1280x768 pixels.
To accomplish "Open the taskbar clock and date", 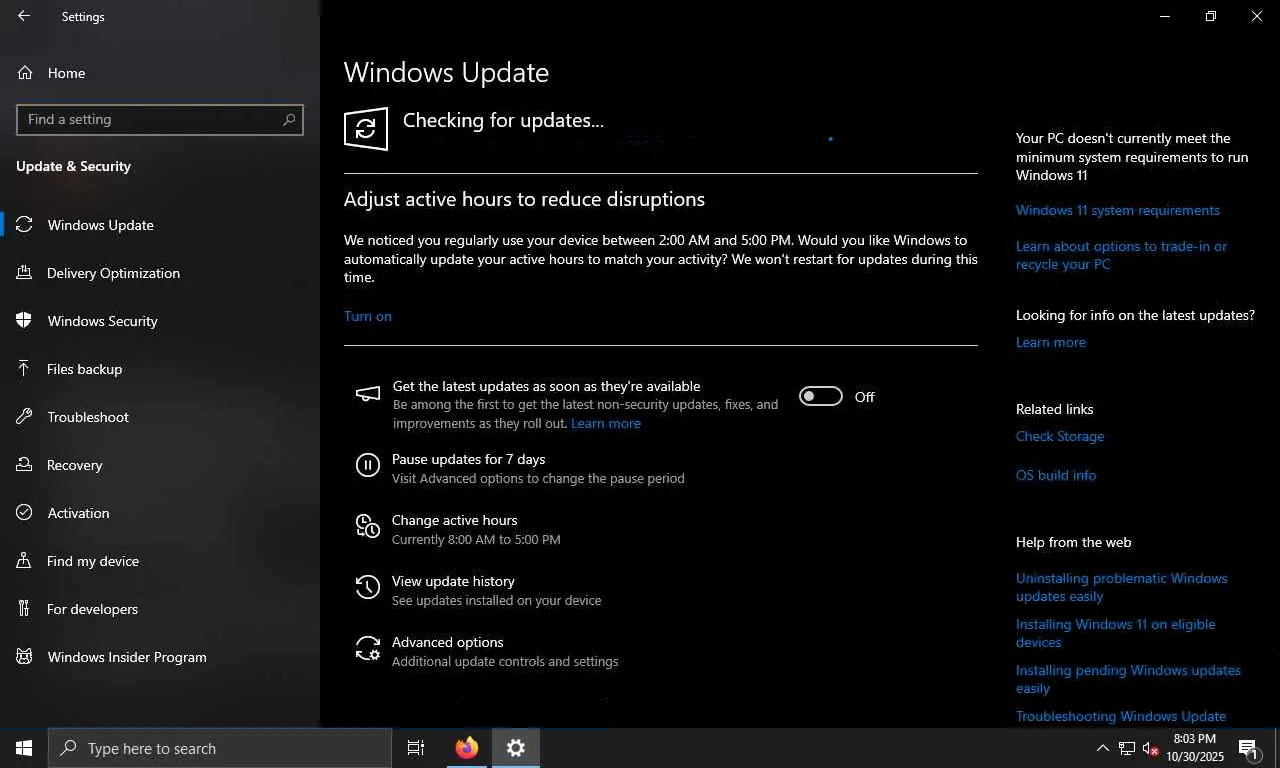I will 1195,748.
